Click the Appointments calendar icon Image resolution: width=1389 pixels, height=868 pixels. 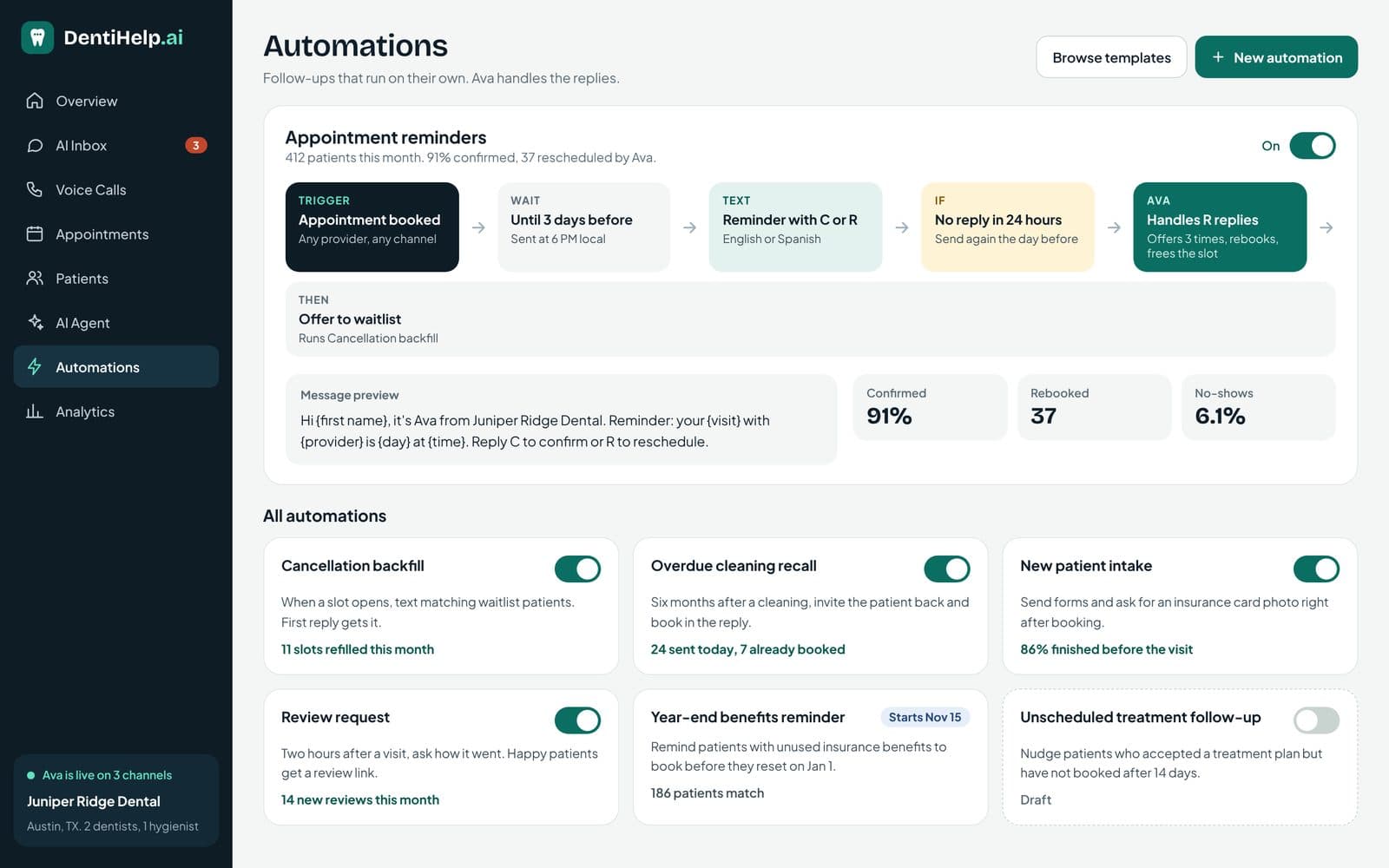coord(35,233)
